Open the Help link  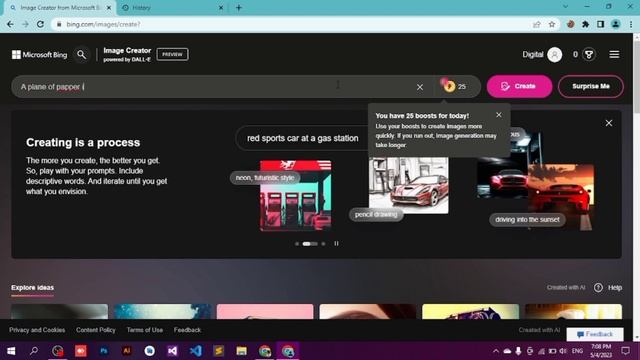(x=615, y=288)
